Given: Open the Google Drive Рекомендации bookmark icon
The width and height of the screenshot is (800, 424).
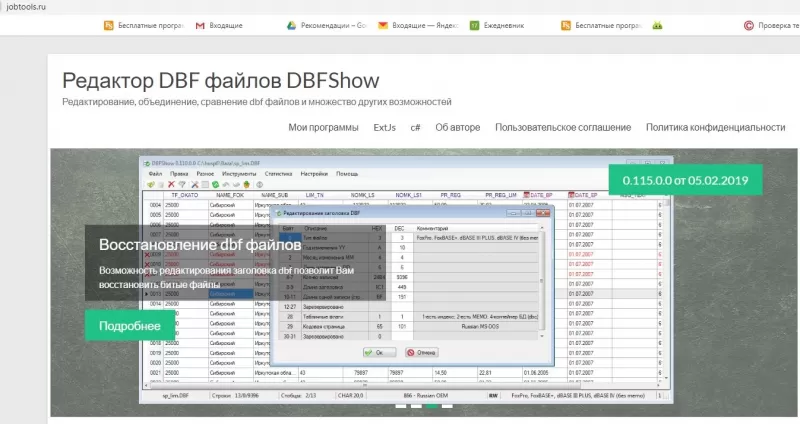Looking at the screenshot, I should [x=291, y=26].
